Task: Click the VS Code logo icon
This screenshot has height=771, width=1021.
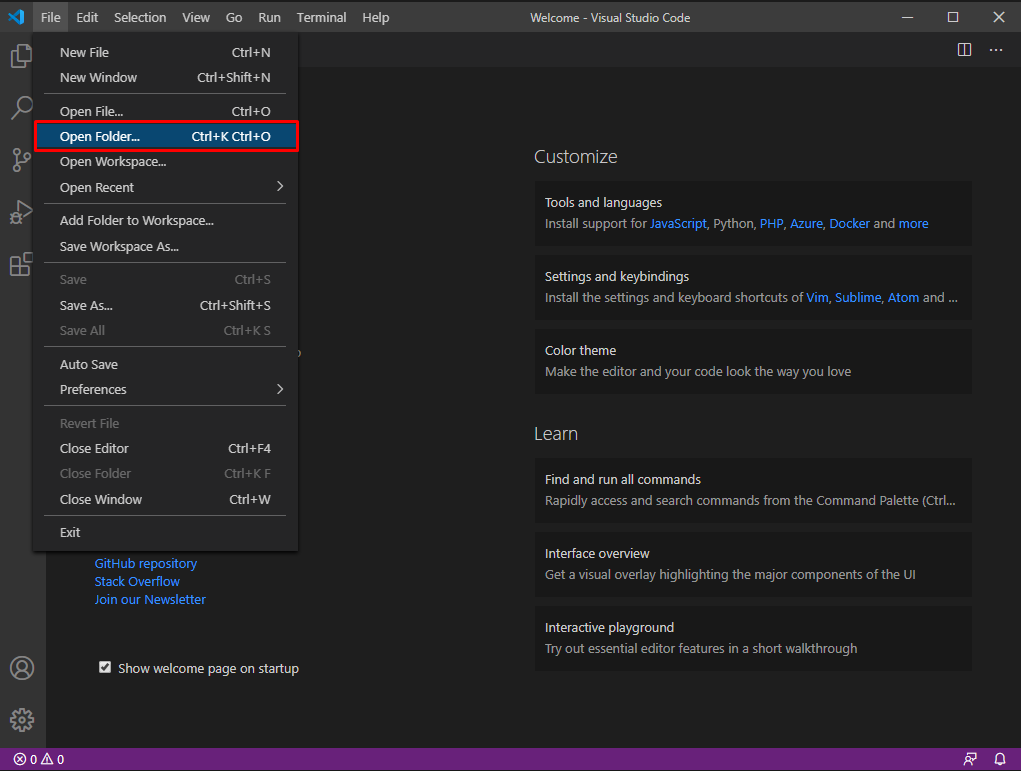Action: (x=16, y=17)
